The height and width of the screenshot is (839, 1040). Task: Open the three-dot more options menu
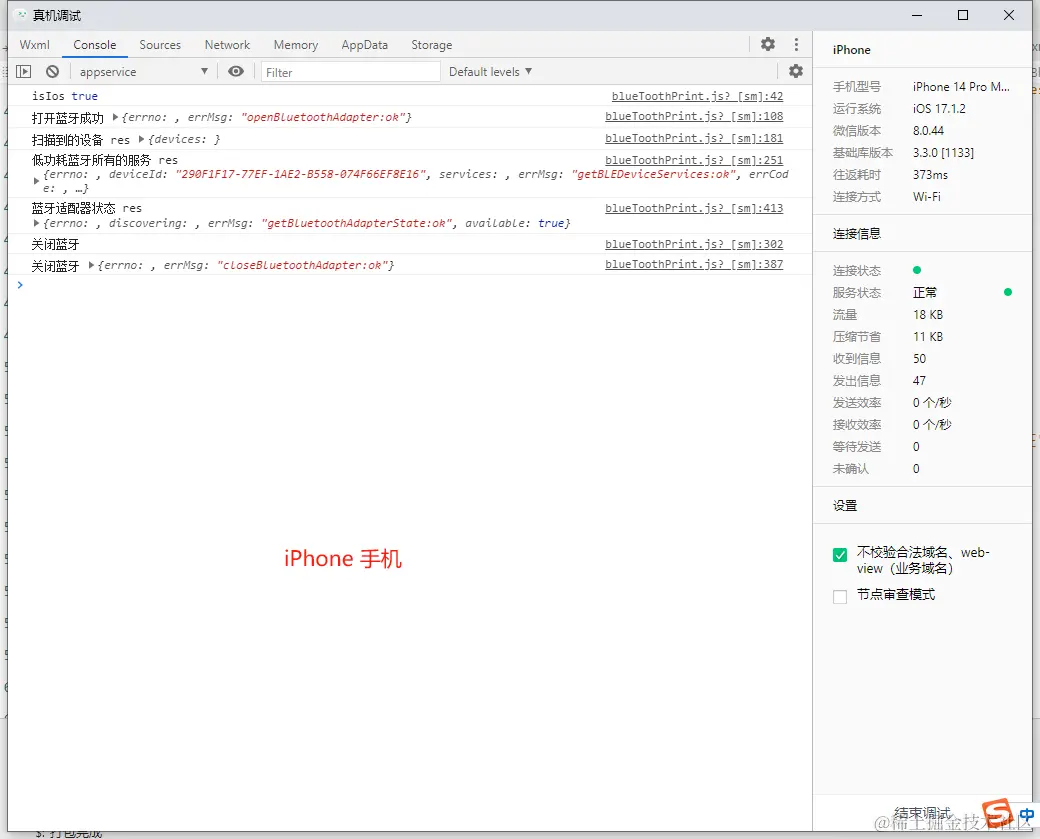(x=796, y=44)
